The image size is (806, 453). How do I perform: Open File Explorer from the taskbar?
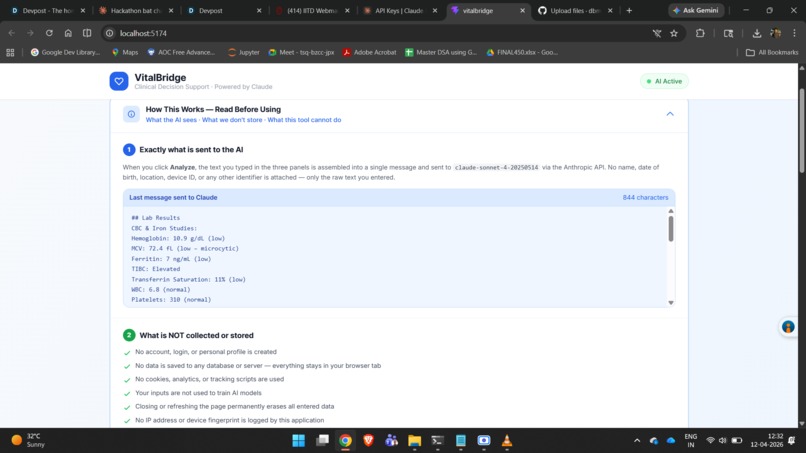tap(414, 441)
